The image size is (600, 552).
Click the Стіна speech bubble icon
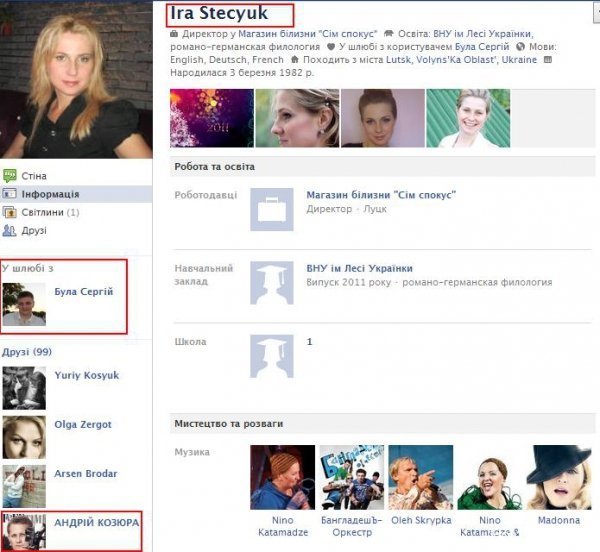(10, 176)
